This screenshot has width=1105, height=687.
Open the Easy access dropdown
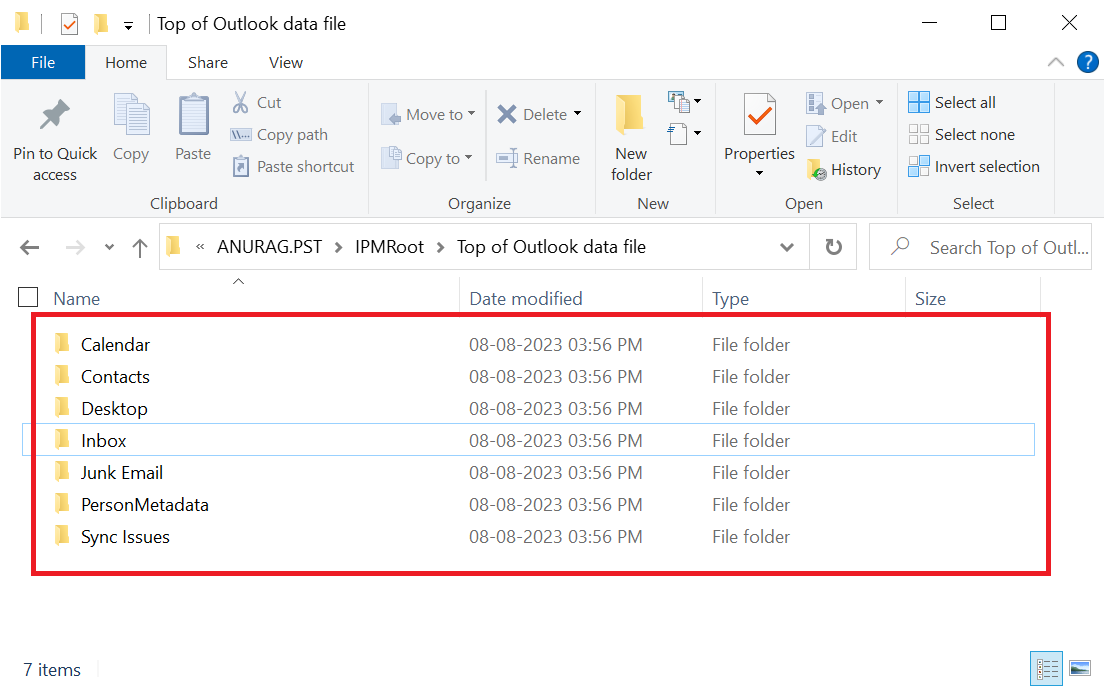coord(684,133)
